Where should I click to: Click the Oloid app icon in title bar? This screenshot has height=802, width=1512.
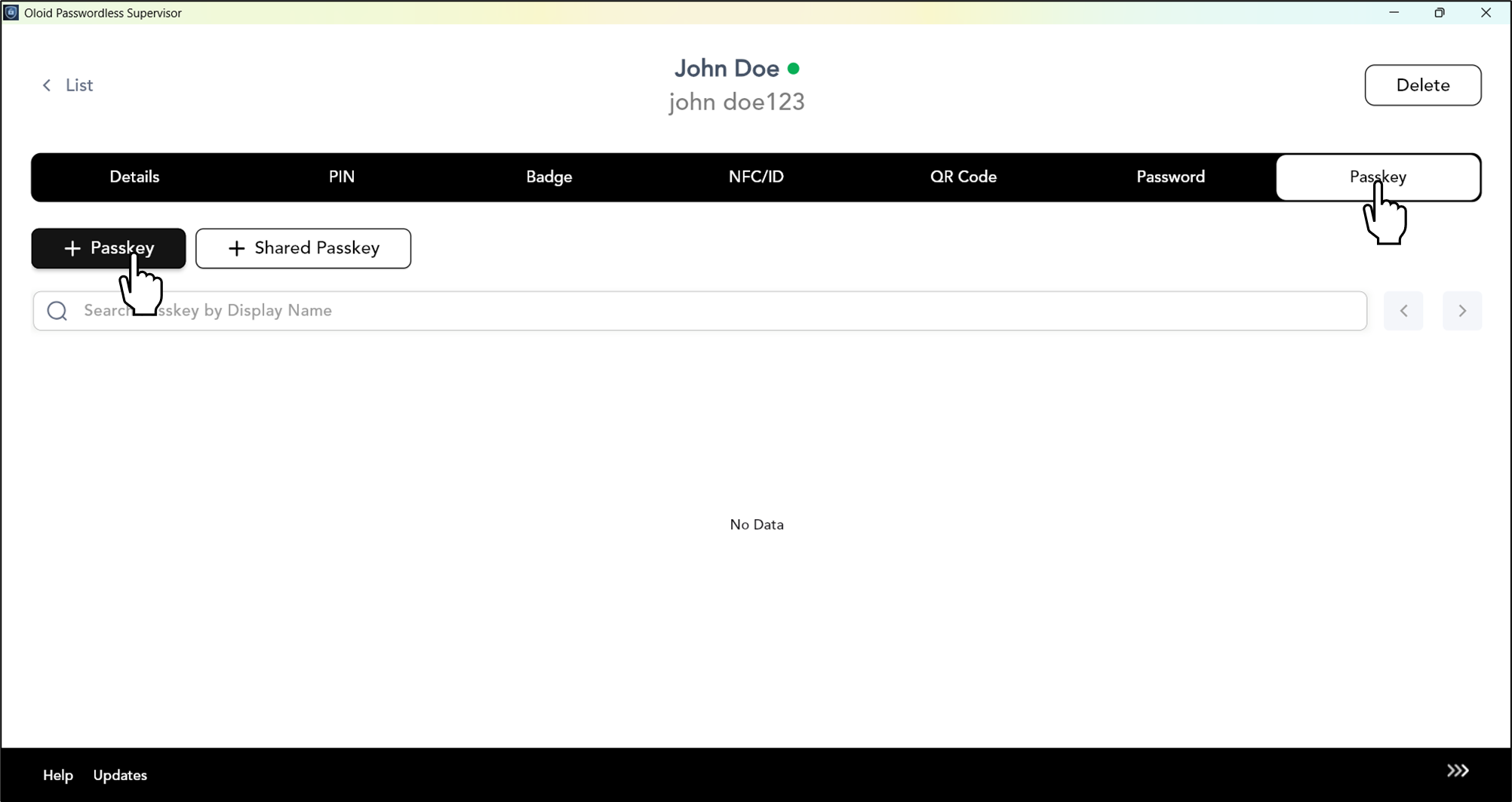tap(11, 13)
